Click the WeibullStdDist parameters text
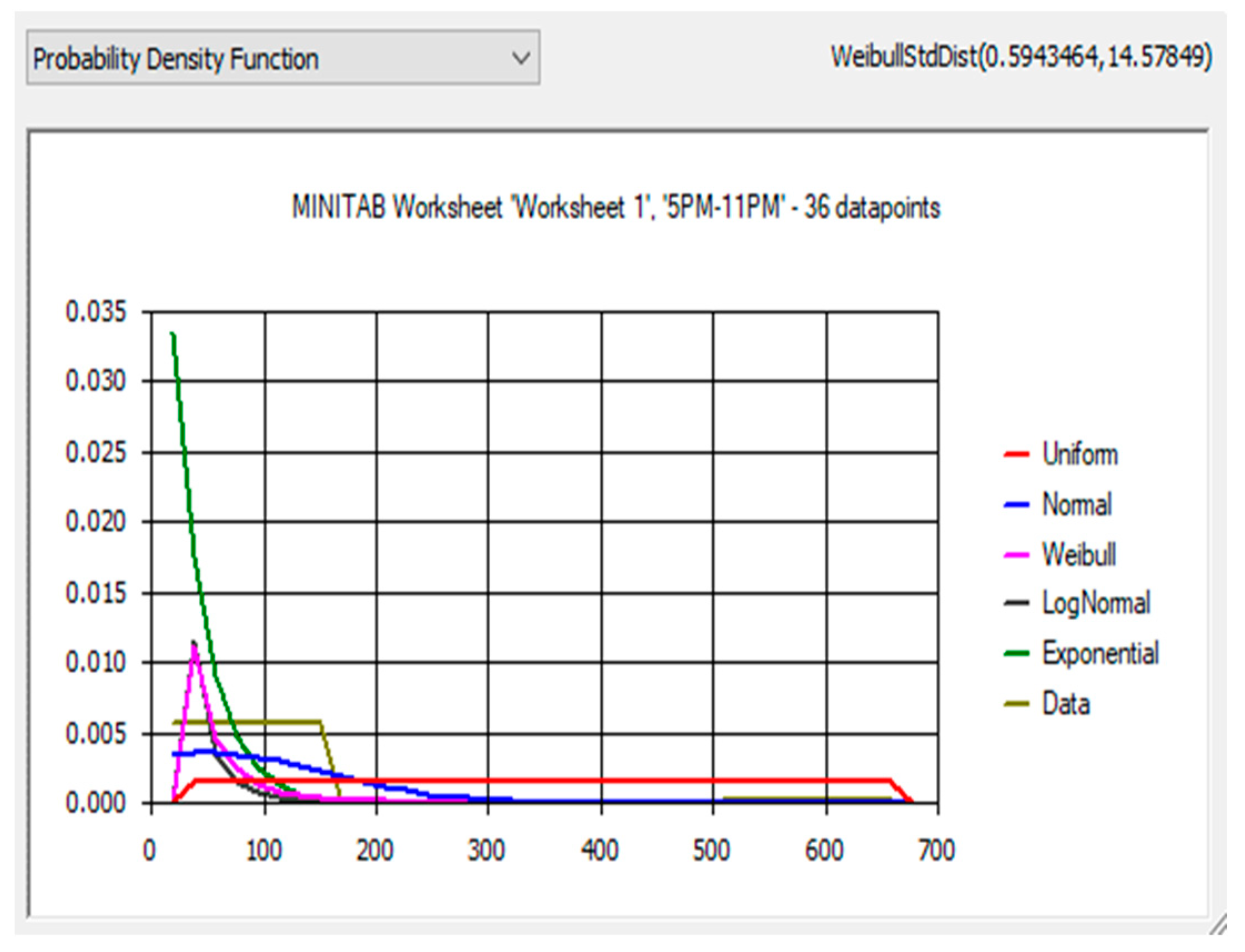Screen dimensions: 1245x952 (1021, 57)
